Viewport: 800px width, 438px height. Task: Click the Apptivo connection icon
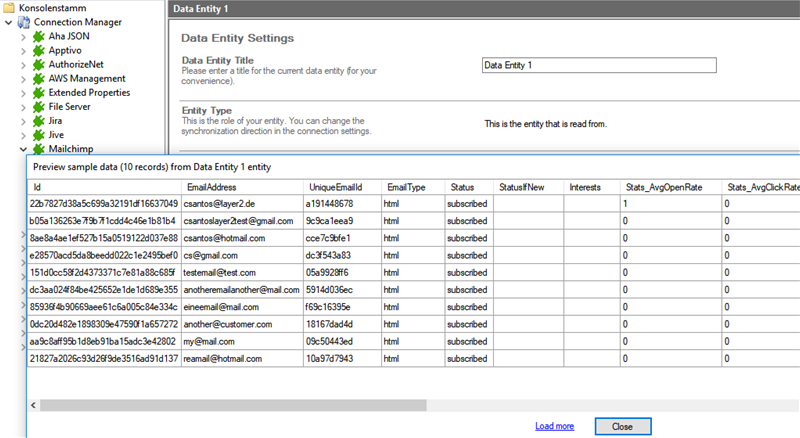[x=40, y=50]
